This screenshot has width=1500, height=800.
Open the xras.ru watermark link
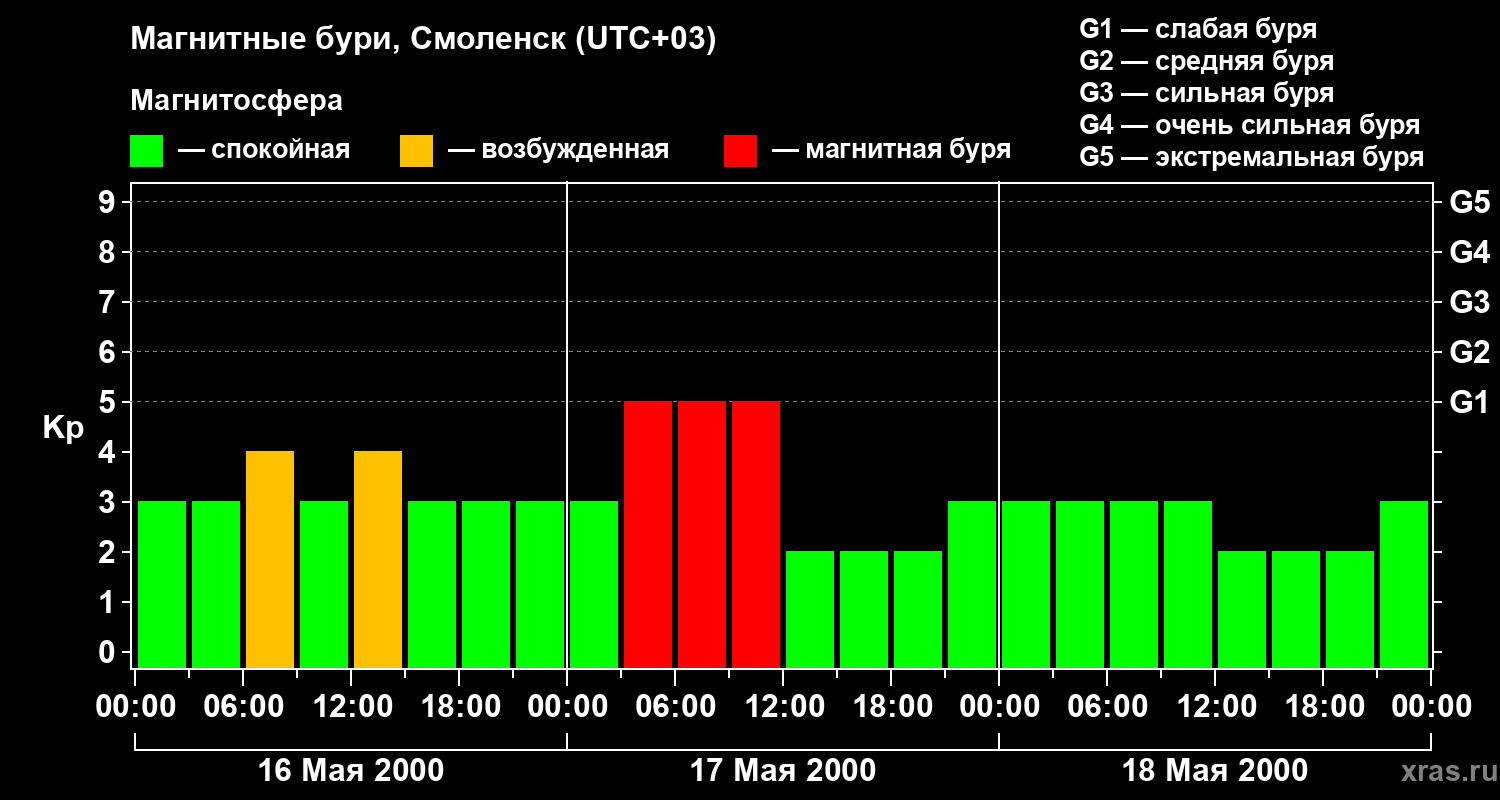(1444, 771)
